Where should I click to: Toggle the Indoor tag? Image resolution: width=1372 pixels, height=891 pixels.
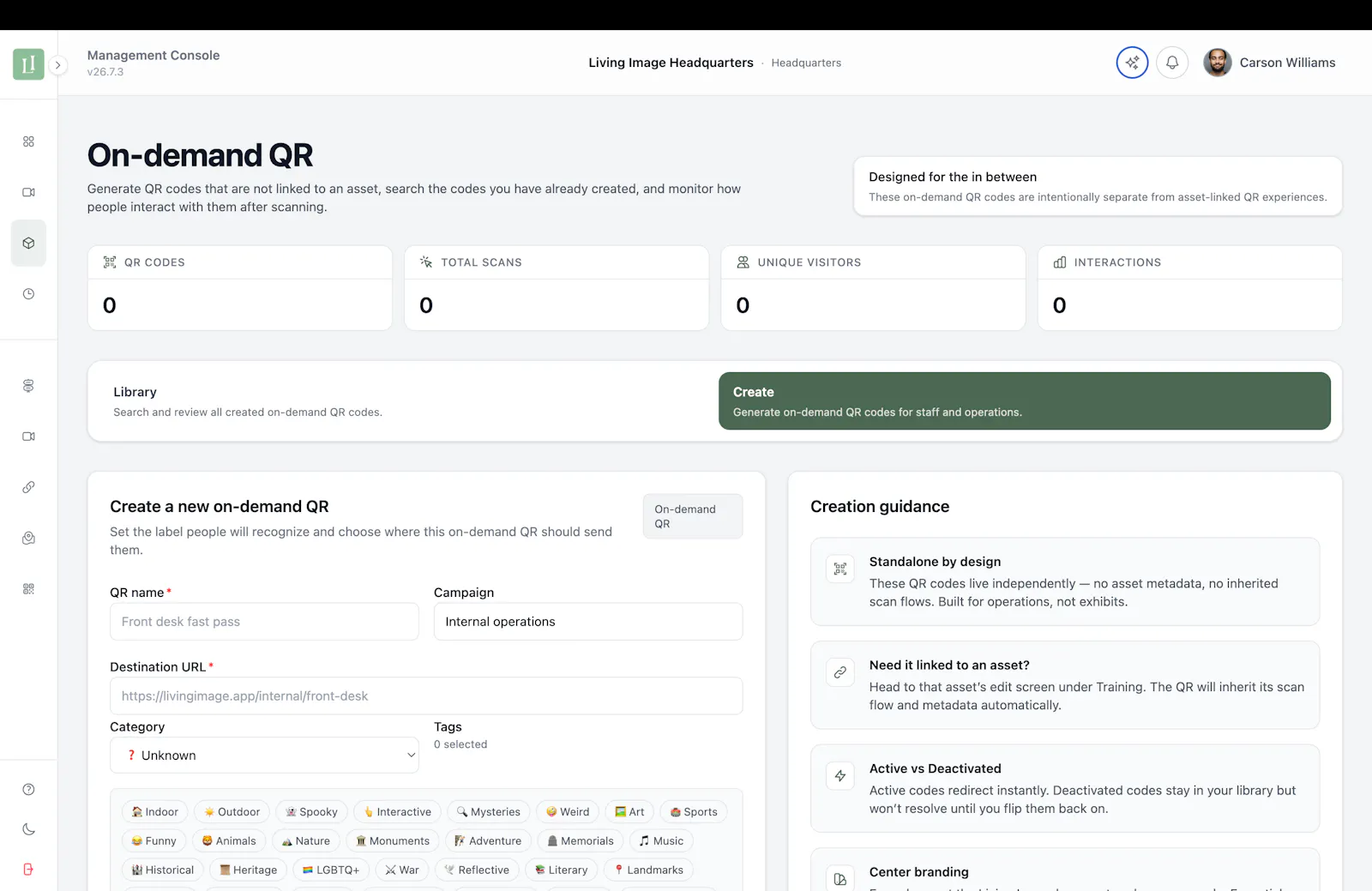(x=155, y=812)
